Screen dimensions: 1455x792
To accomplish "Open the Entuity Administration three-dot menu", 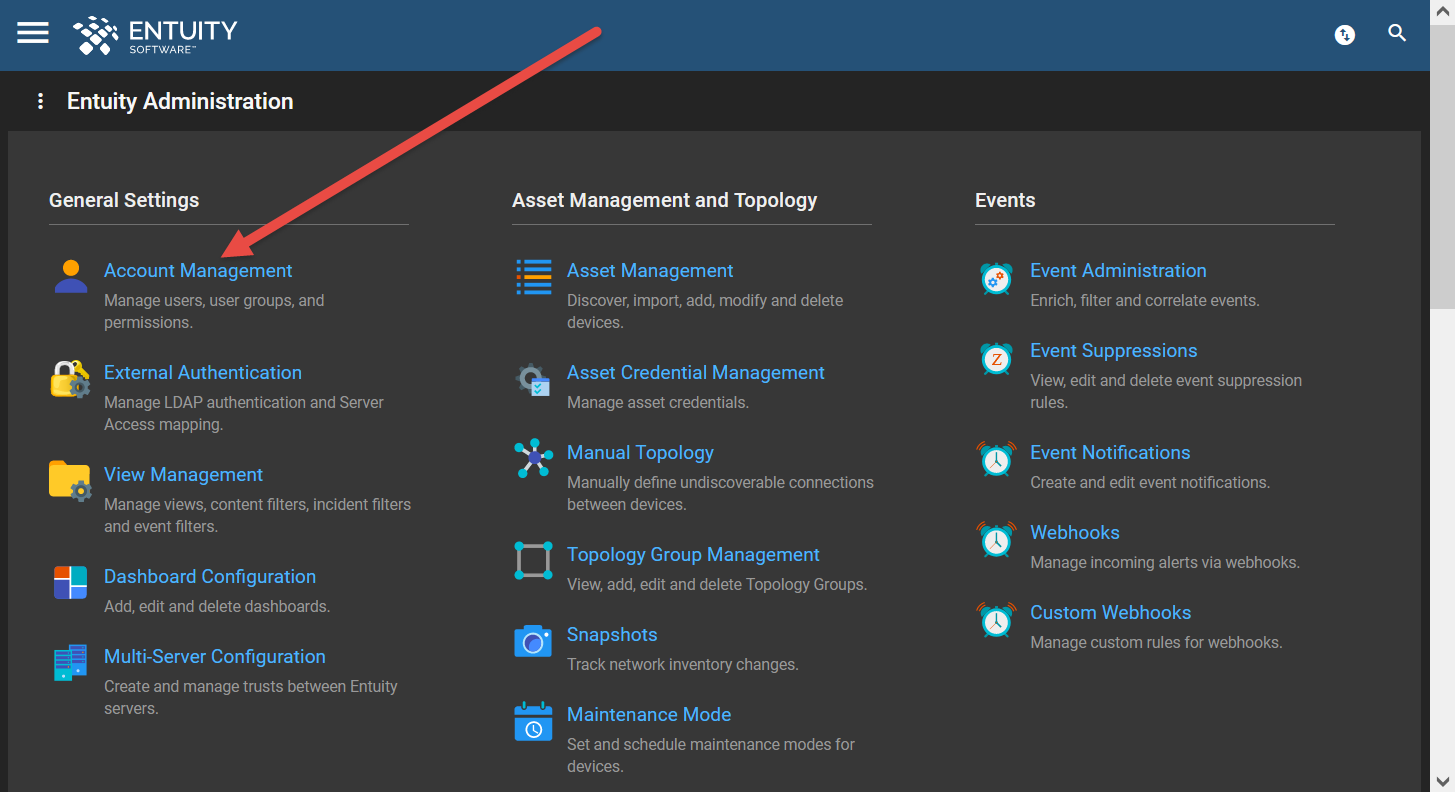I will click(40, 101).
